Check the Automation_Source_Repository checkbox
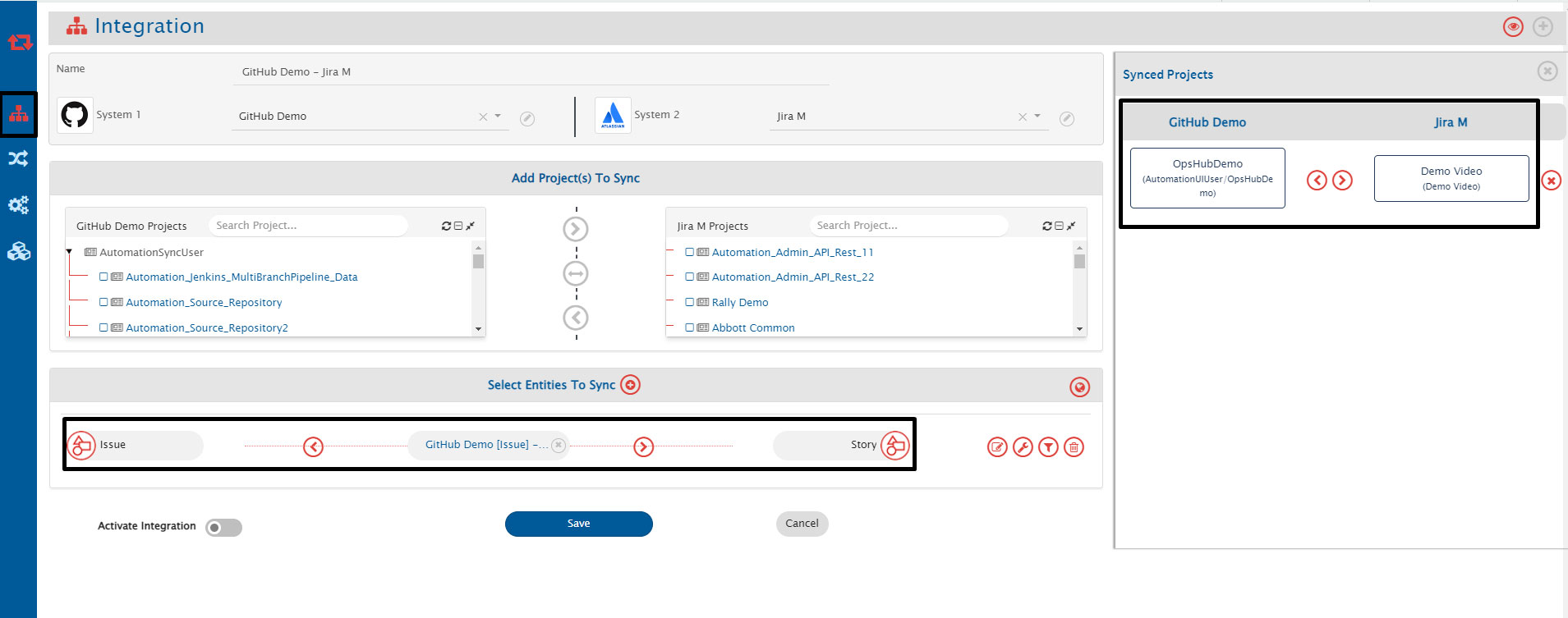 click(103, 303)
